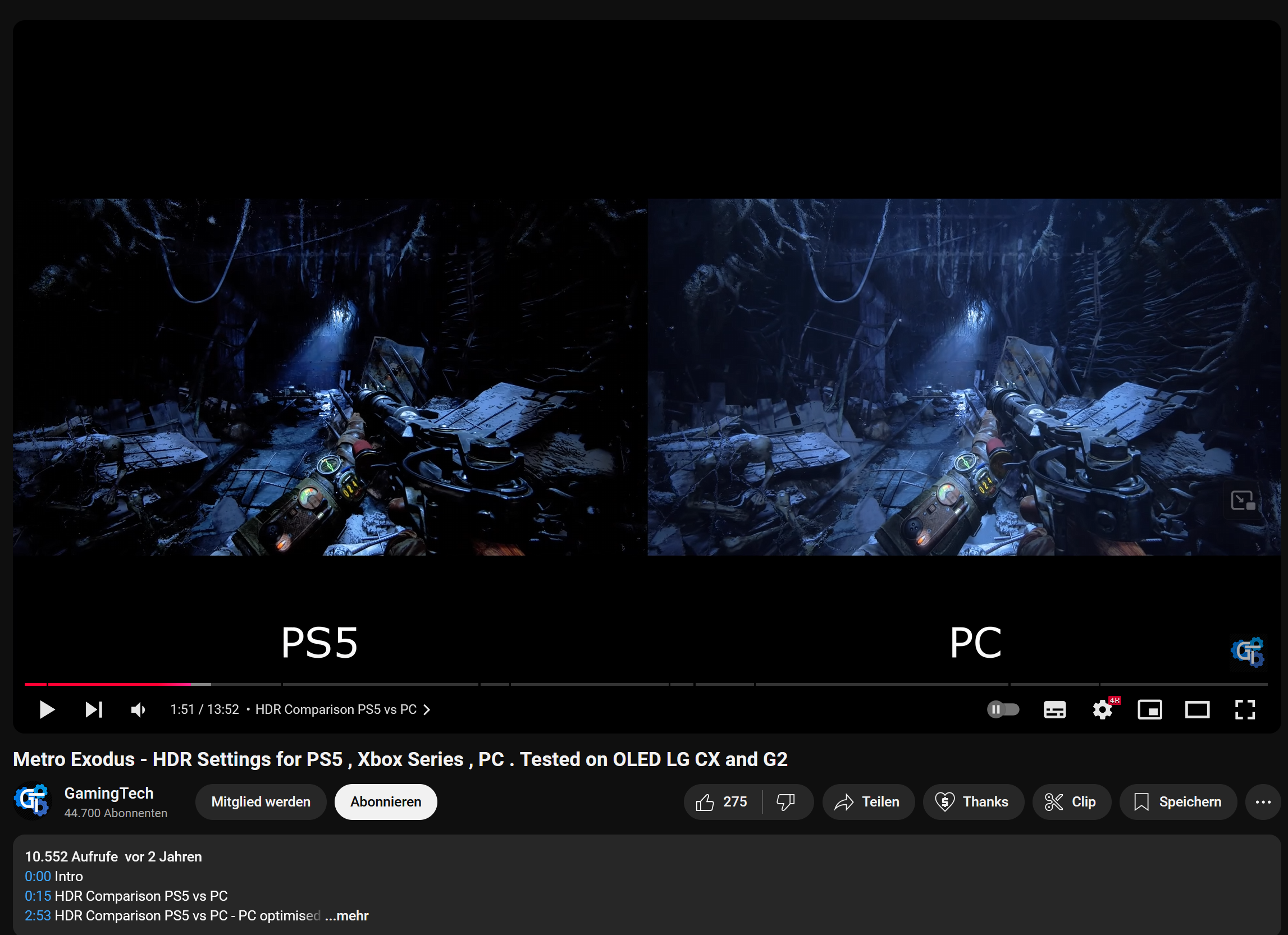Toggle the autoplay switch
Screen dimensions: 1288x935
point(1003,709)
